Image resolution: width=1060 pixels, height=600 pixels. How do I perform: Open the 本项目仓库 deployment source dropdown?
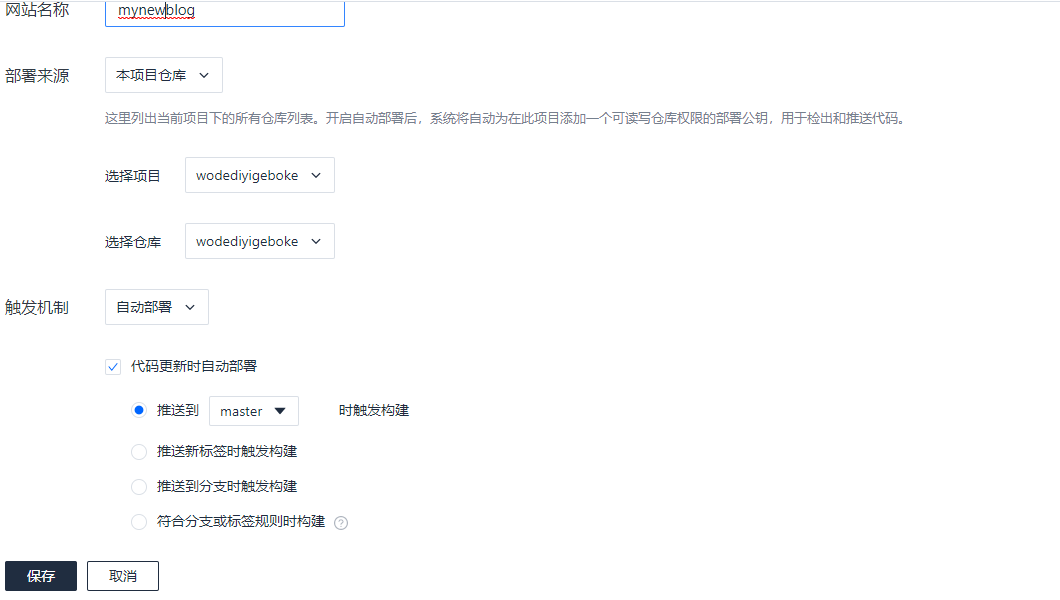coord(164,75)
